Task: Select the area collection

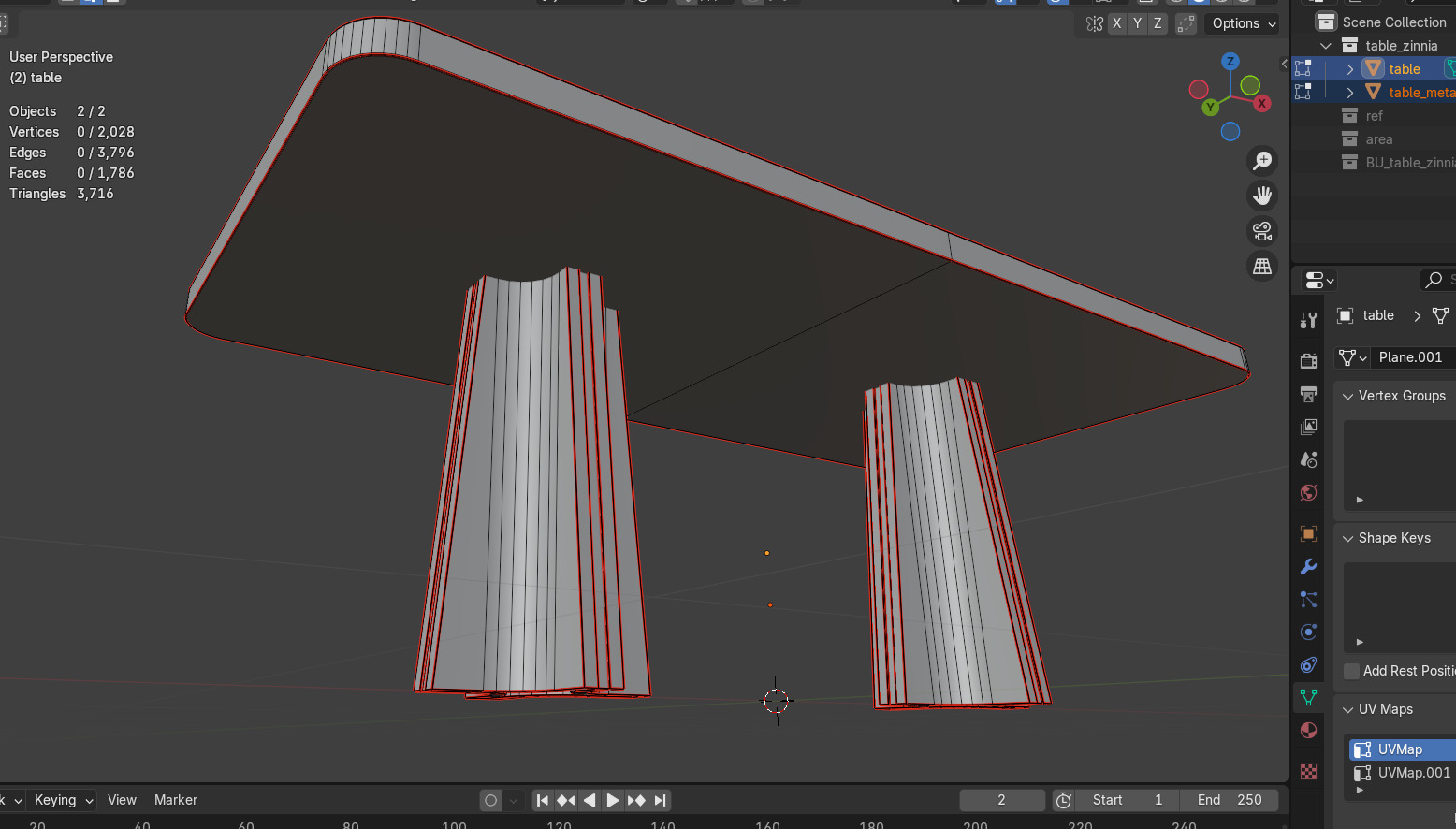Action: [x=1379, y=139]
